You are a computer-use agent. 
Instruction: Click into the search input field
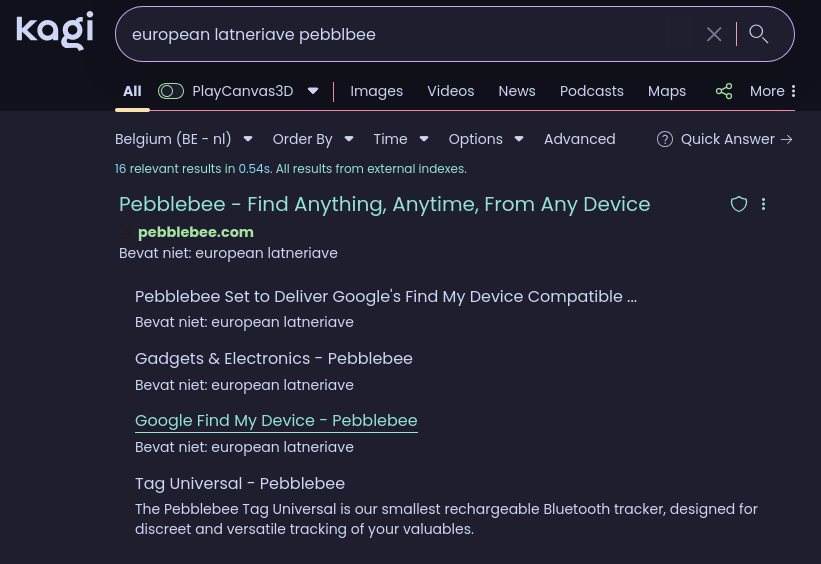point(400,34)
